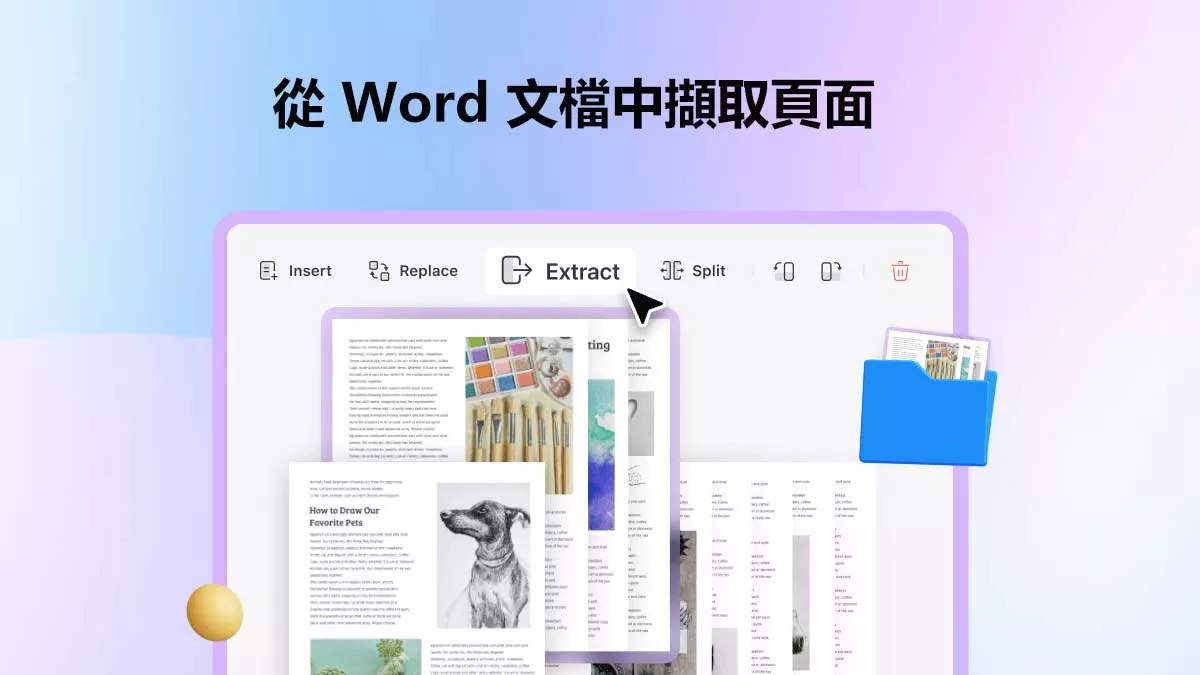This screenshot has height=675, width=1200.
Task: Click the Replace page icon
Action: click(x=379, y=271)
